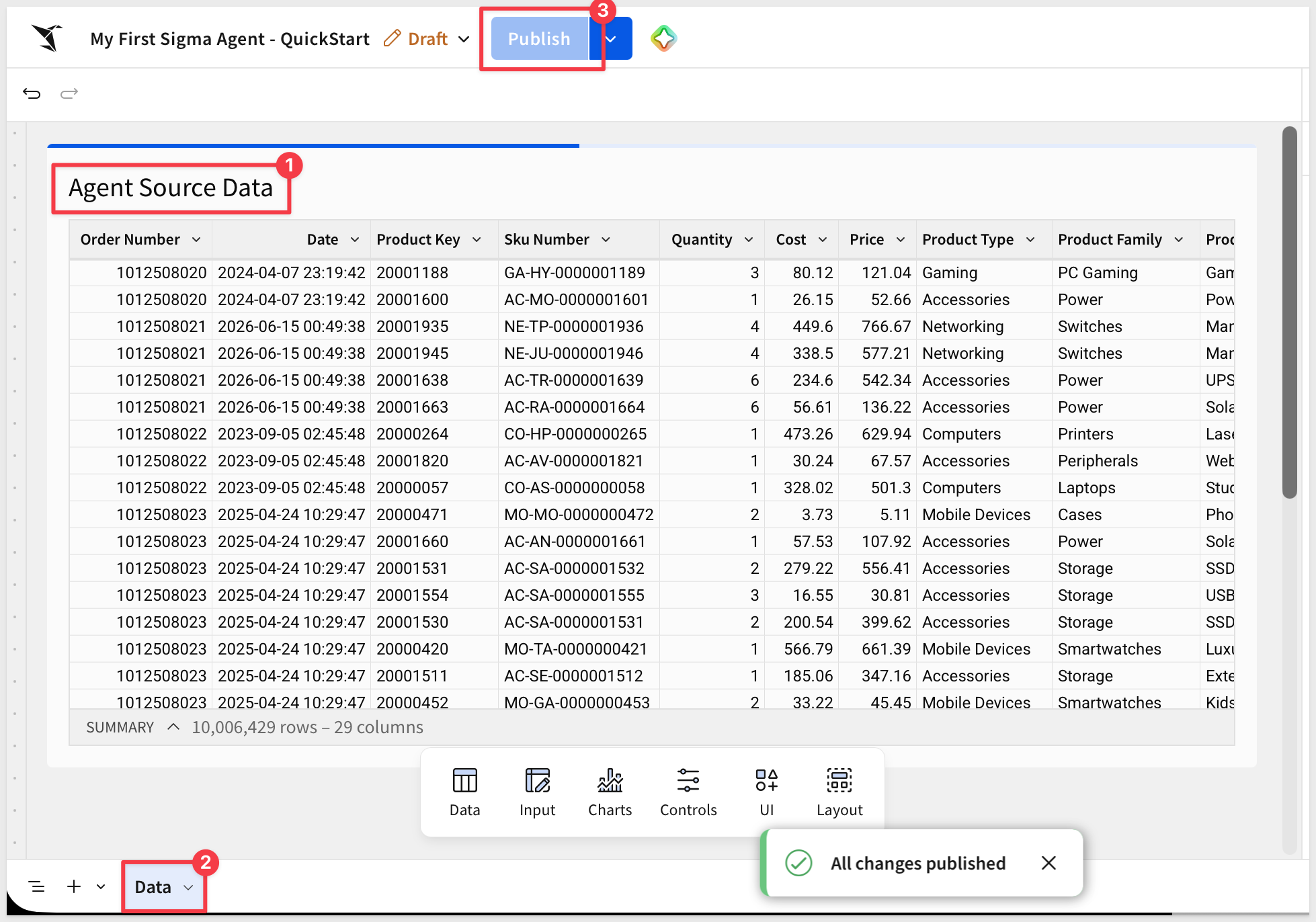Click the Publish button
This screenshot has height=922, width=1316.
(x=540, y=39)
